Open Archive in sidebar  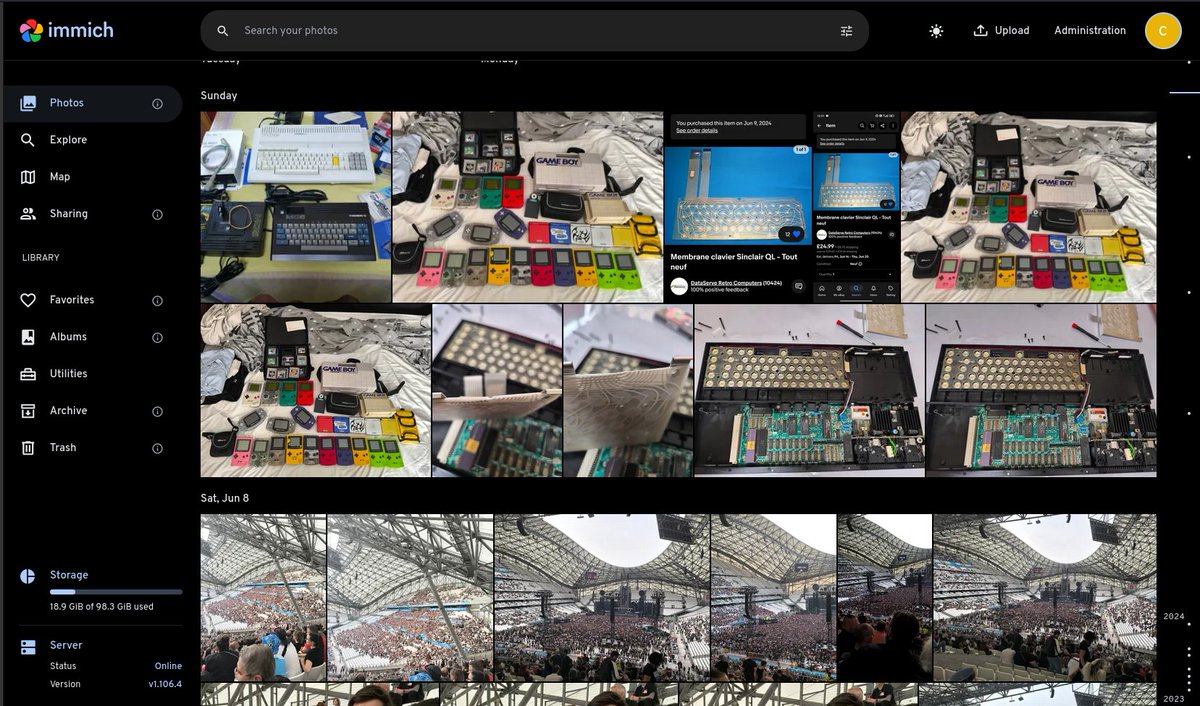pos(91,411)
